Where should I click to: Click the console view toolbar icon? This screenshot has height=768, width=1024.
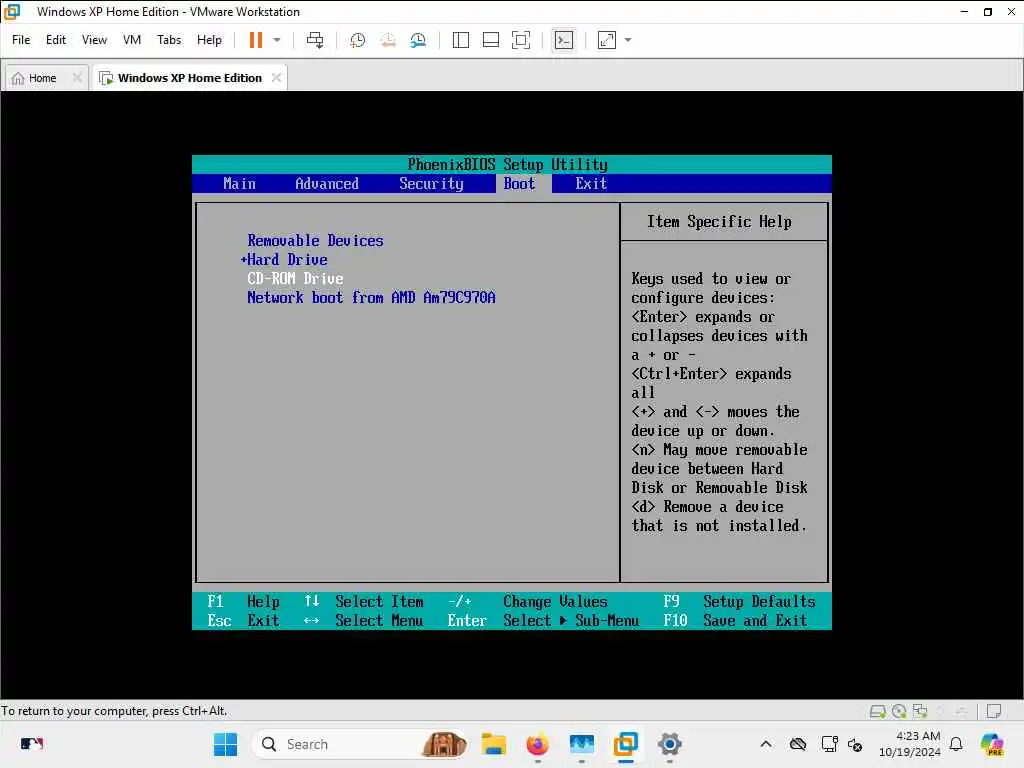pos(564,40)
